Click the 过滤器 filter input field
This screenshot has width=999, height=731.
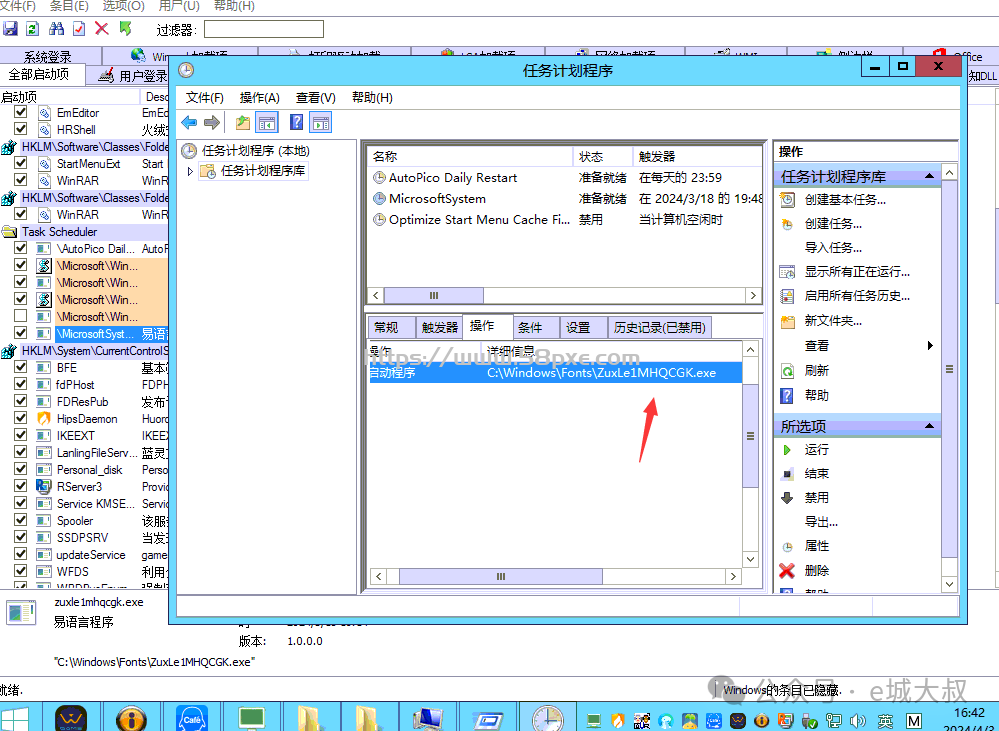pos(264,29)
